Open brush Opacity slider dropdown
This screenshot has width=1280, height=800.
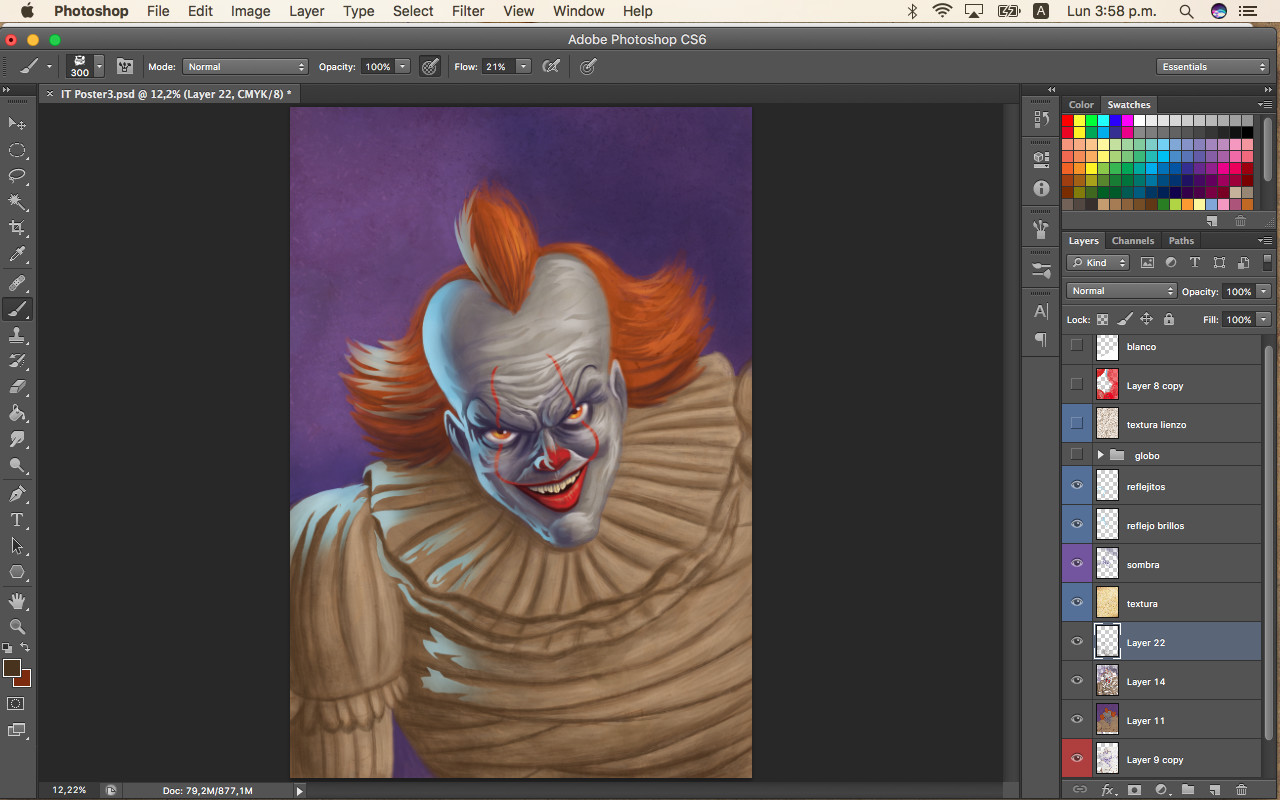pos(403,67)
